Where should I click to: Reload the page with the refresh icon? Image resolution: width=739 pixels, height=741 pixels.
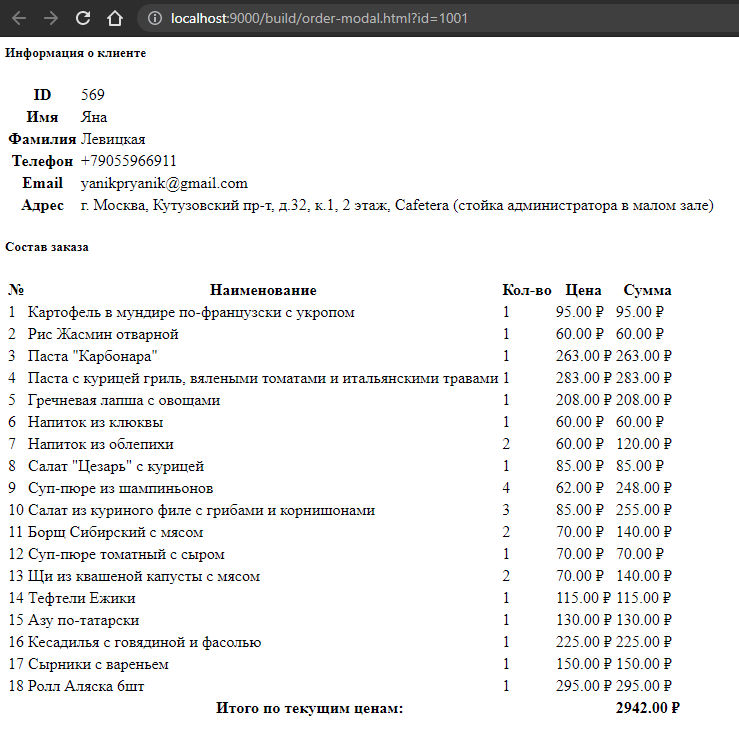click(83, 18)
